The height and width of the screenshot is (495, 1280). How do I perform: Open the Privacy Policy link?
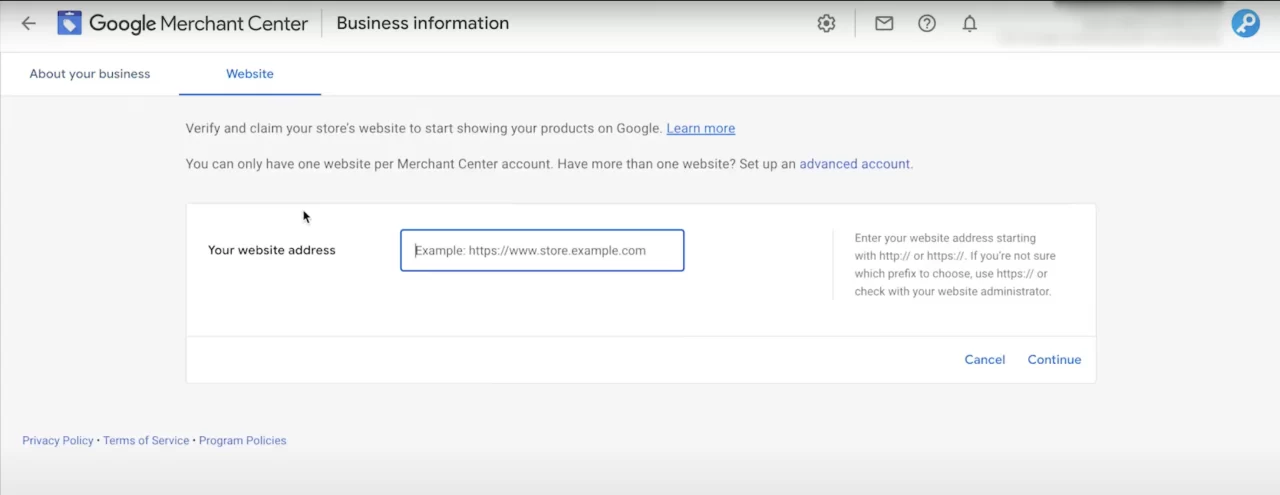58,441
